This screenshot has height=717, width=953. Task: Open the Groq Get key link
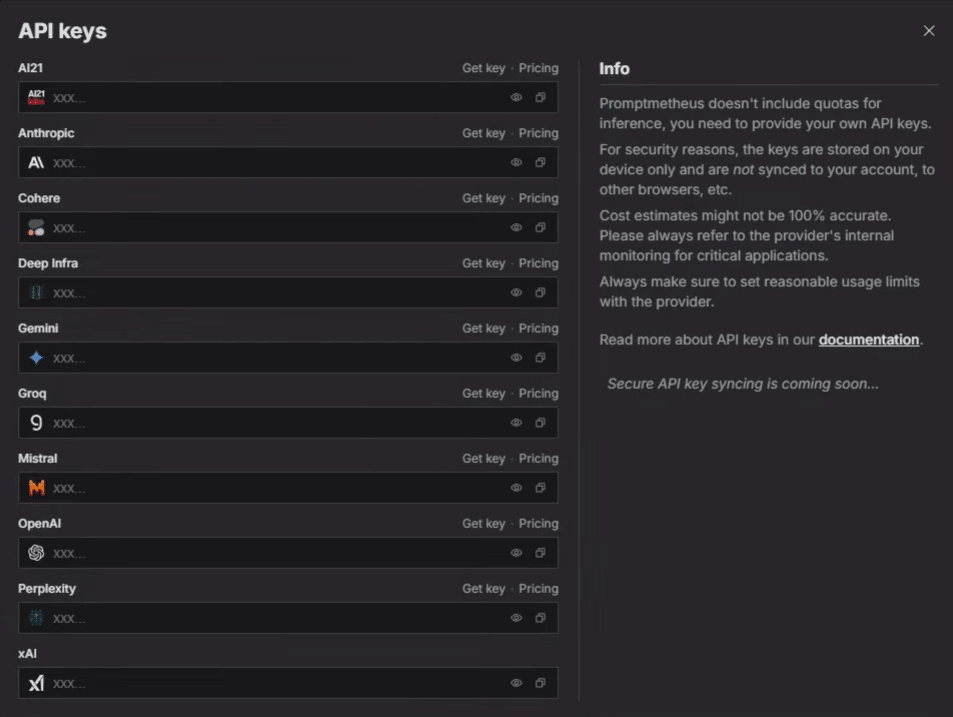coord(484,393)
